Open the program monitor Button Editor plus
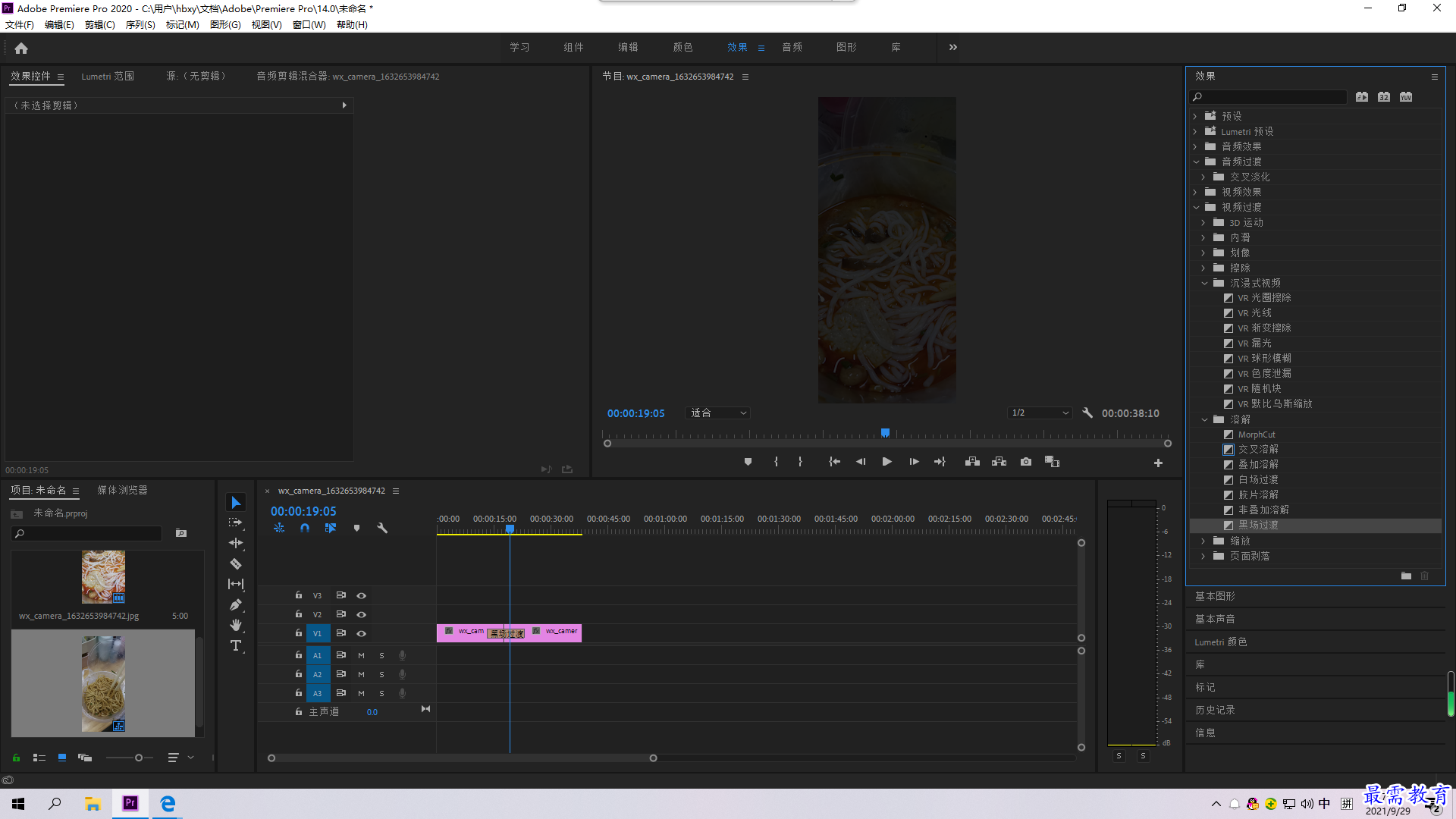The height and width of the screenshot is (819, 1456). [1158, 463]
